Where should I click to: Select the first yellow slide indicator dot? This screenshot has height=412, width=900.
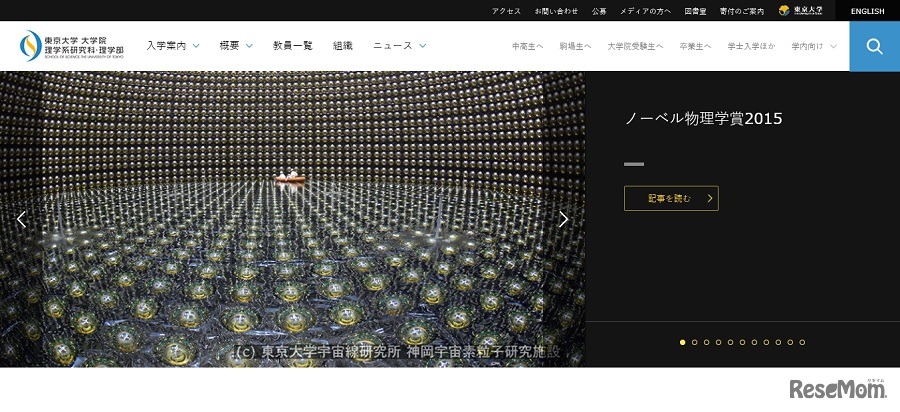(x=682, y=343)
